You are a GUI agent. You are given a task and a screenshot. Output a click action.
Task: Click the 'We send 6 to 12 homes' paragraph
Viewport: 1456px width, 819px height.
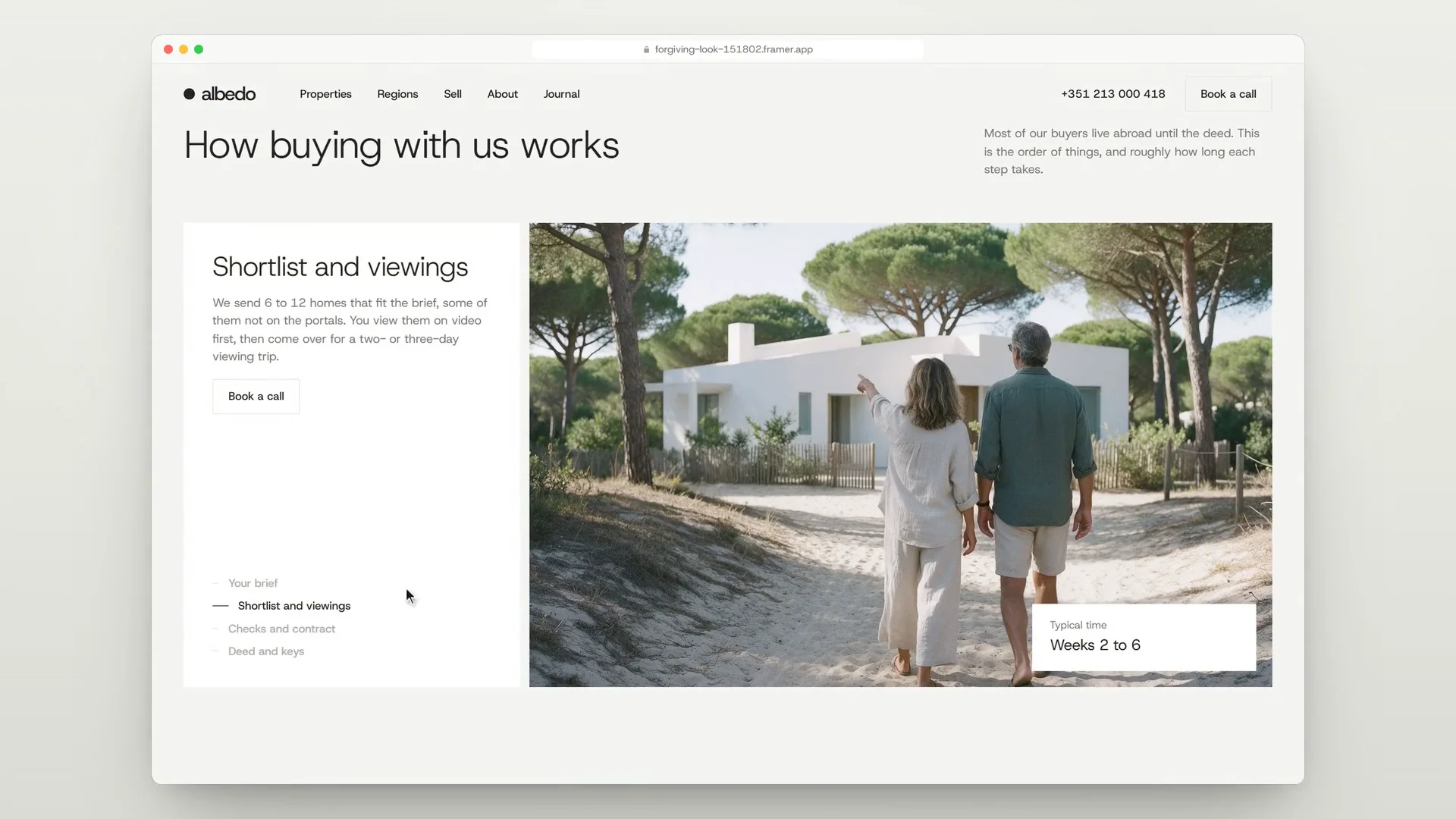coord(350,330)
